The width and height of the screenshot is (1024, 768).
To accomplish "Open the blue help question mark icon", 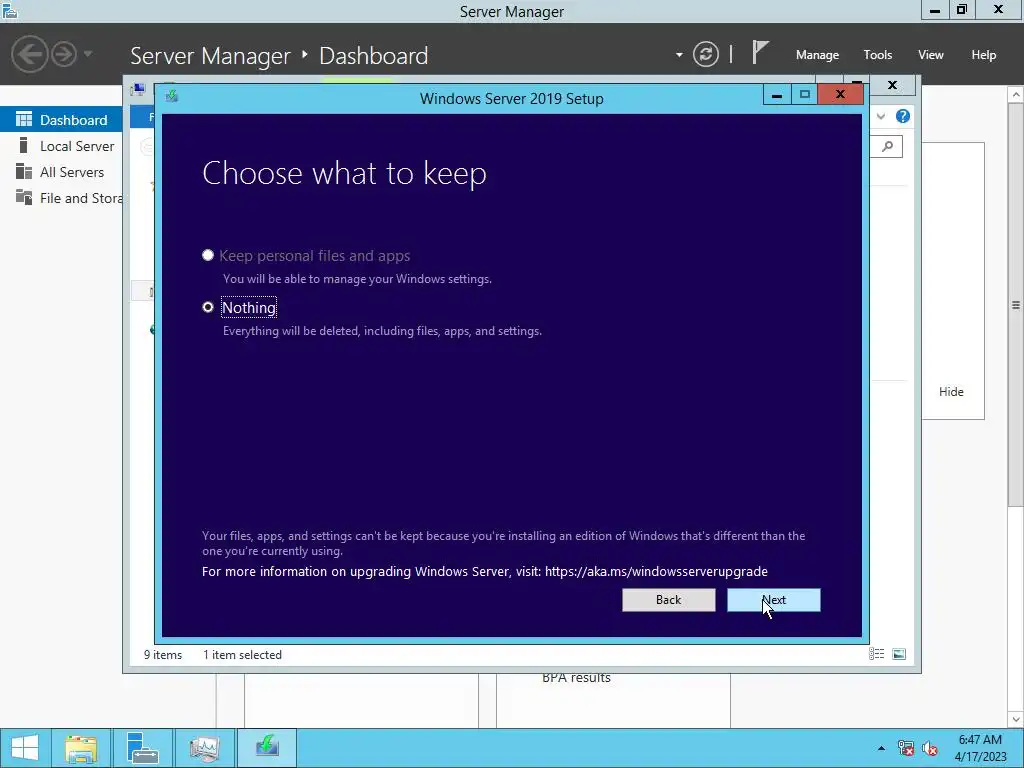I will [903, 116].
